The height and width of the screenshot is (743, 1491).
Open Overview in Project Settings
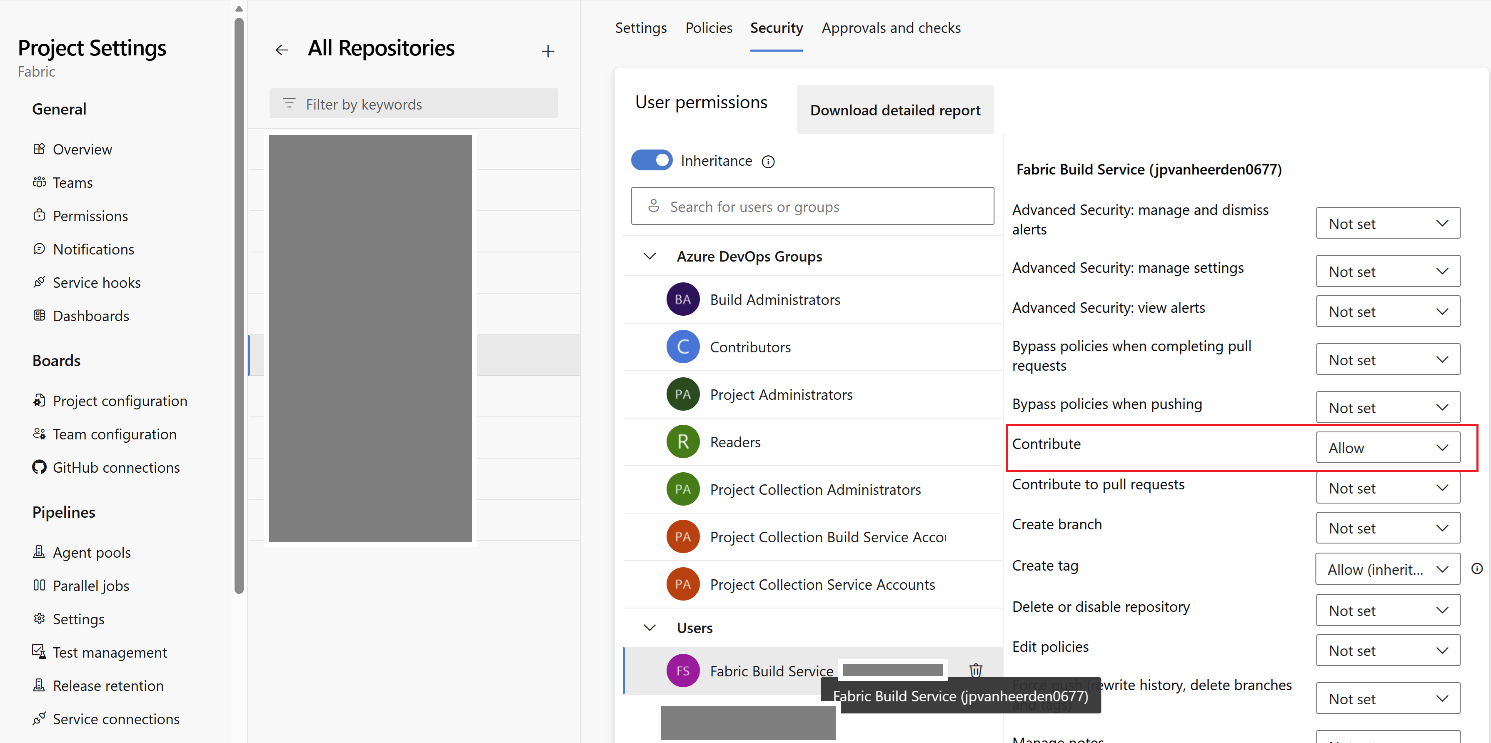(x=82, y=149)
